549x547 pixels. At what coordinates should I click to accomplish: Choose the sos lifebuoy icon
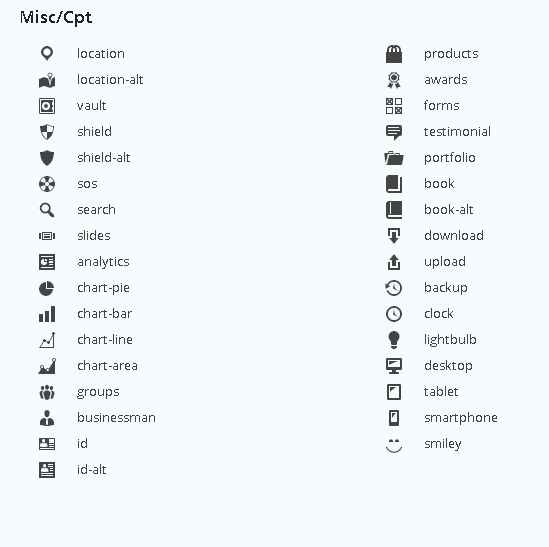(x=47, y=184)
